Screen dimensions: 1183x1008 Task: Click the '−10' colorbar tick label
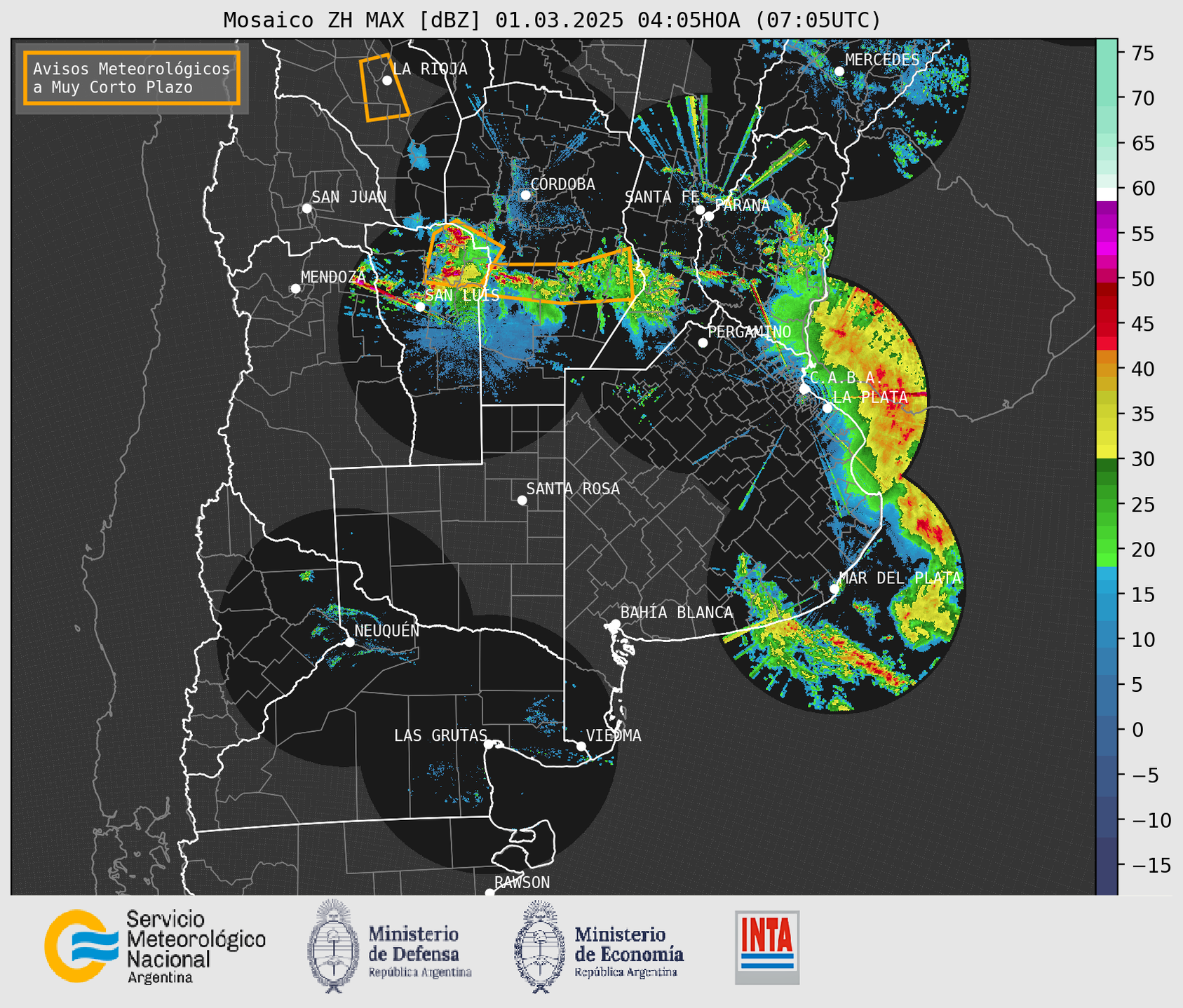[x=1151, y=821]
